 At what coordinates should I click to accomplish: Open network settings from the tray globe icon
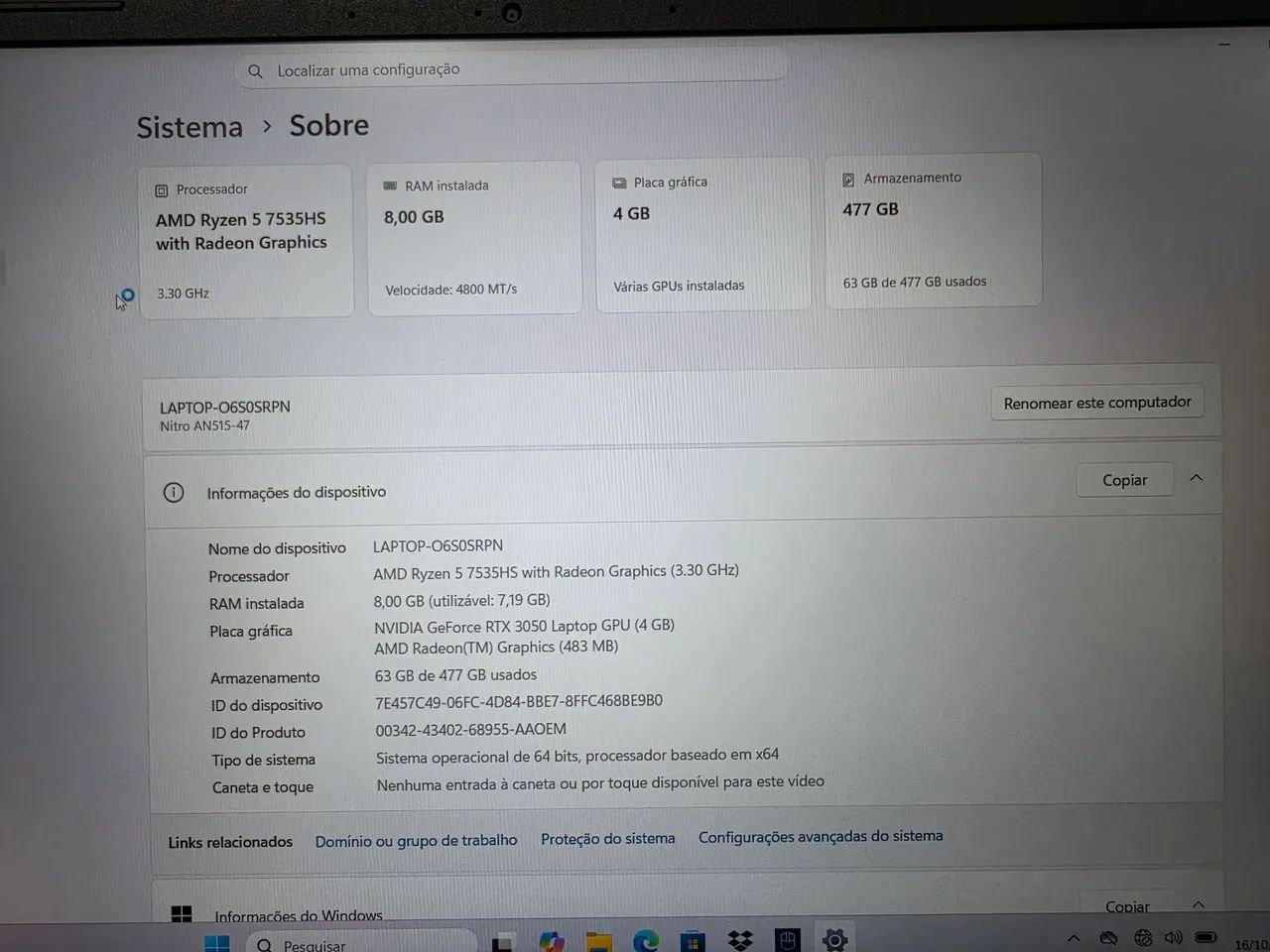click(x=1143, y=938)
